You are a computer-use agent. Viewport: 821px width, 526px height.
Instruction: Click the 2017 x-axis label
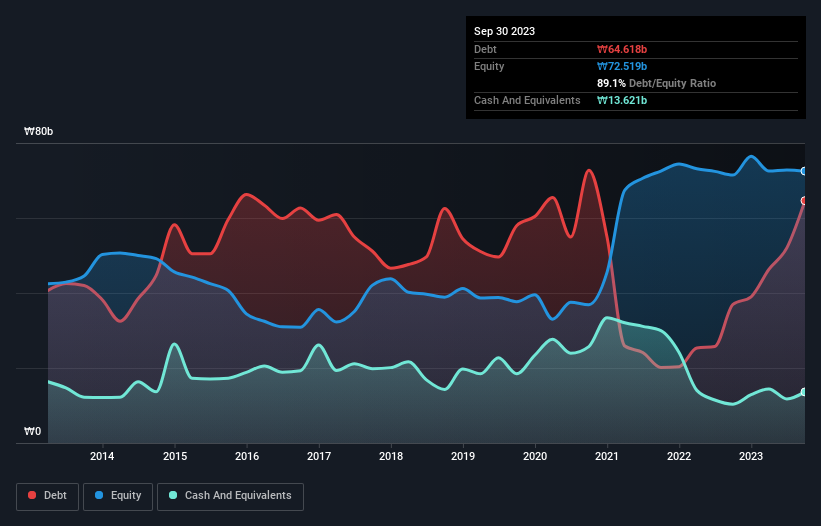click(x=319, y=456)
